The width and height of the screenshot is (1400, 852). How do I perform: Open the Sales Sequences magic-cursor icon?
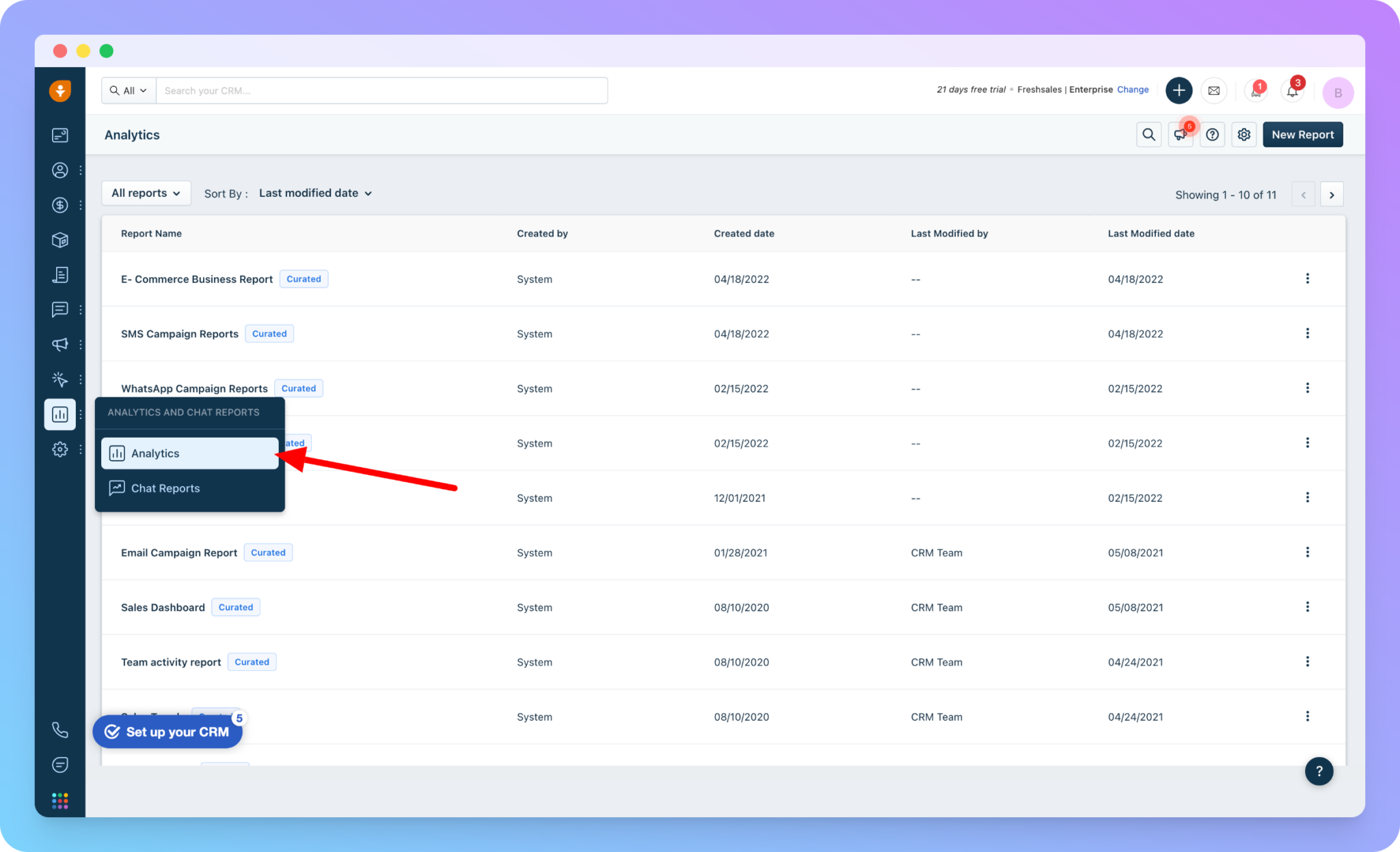60,380
